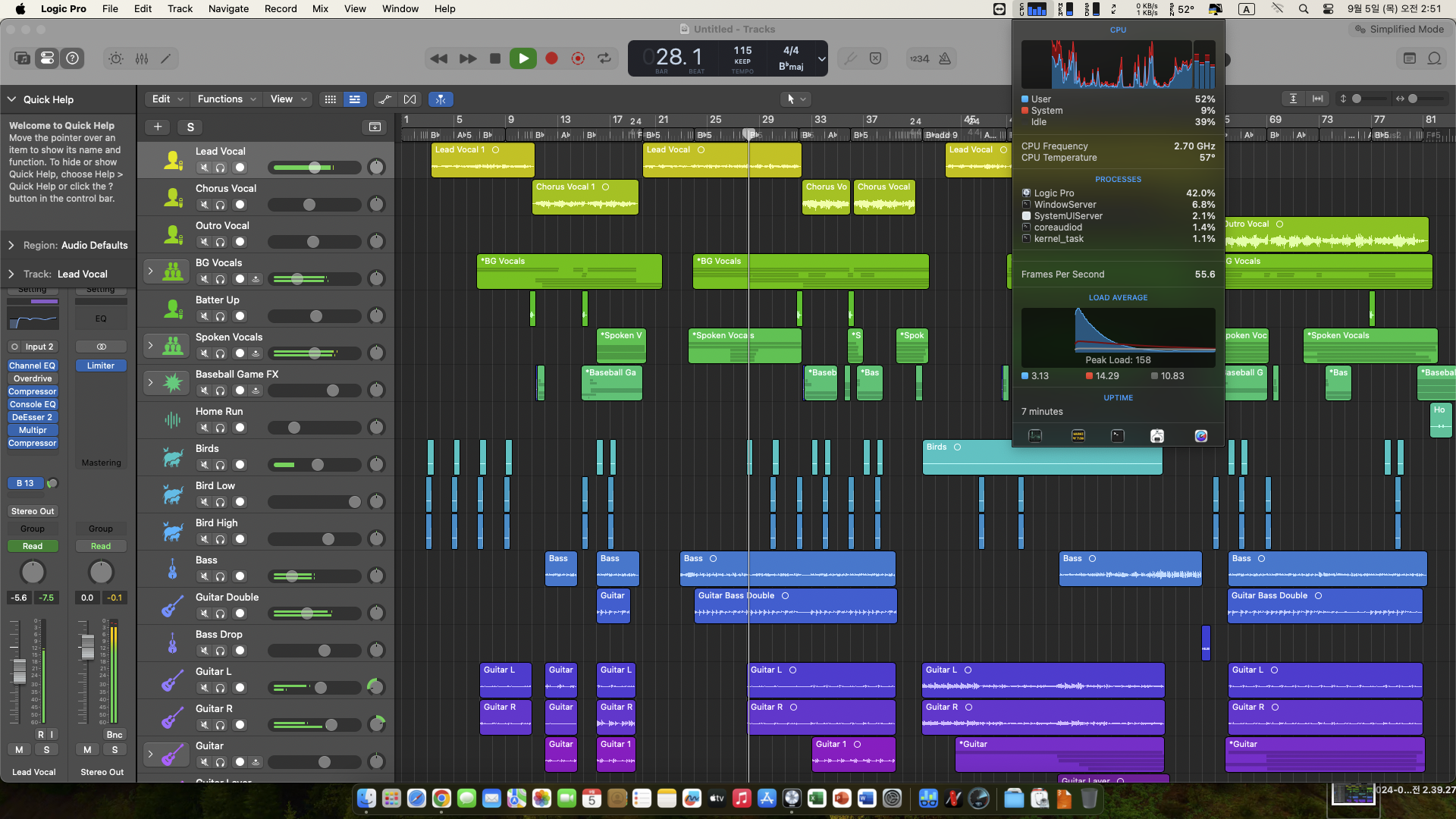The width and height of the screenshot is (1456, 819).
Task: Toggle the Count-in 1234 button
Action: [x=919, y=58]
